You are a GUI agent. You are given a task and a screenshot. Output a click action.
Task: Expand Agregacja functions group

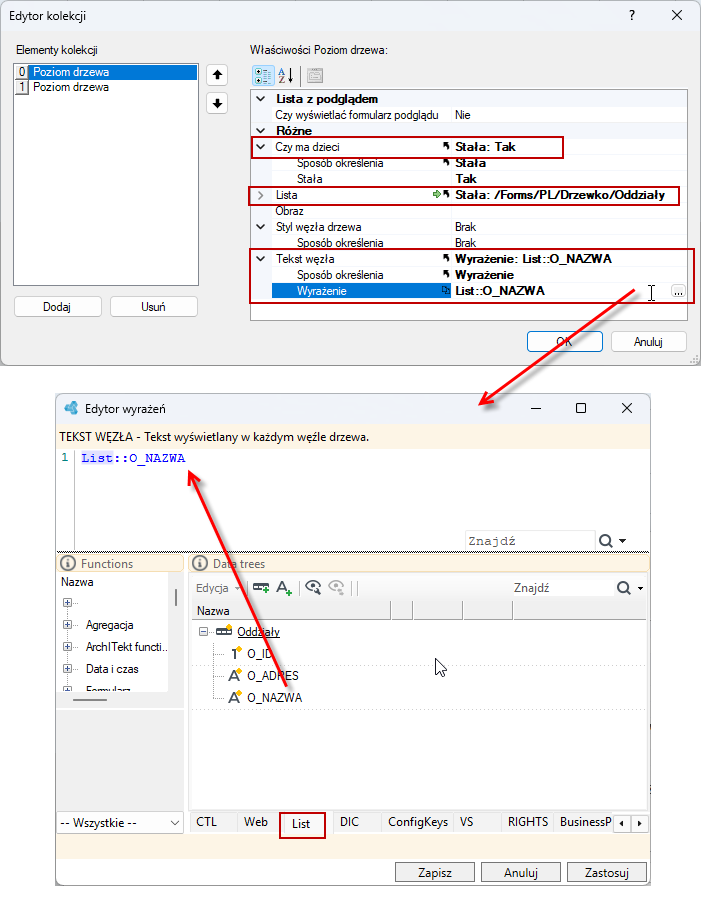click(68, 624)
